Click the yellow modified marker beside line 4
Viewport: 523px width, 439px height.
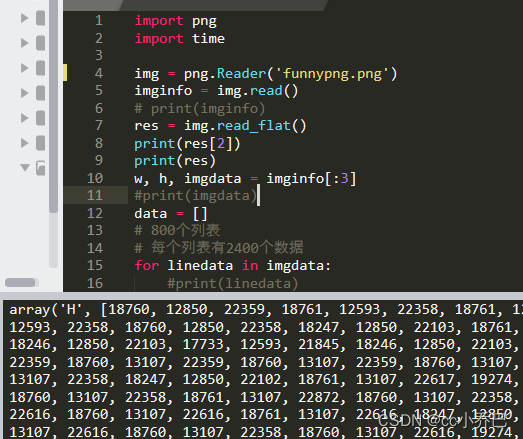tap(65, 73)
